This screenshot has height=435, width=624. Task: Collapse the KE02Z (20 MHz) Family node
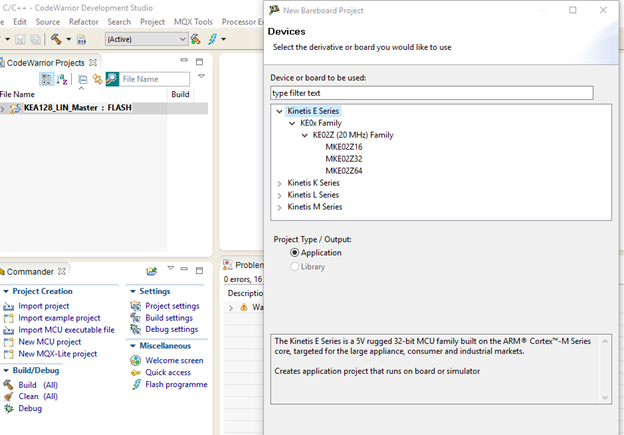click(305, 135)
